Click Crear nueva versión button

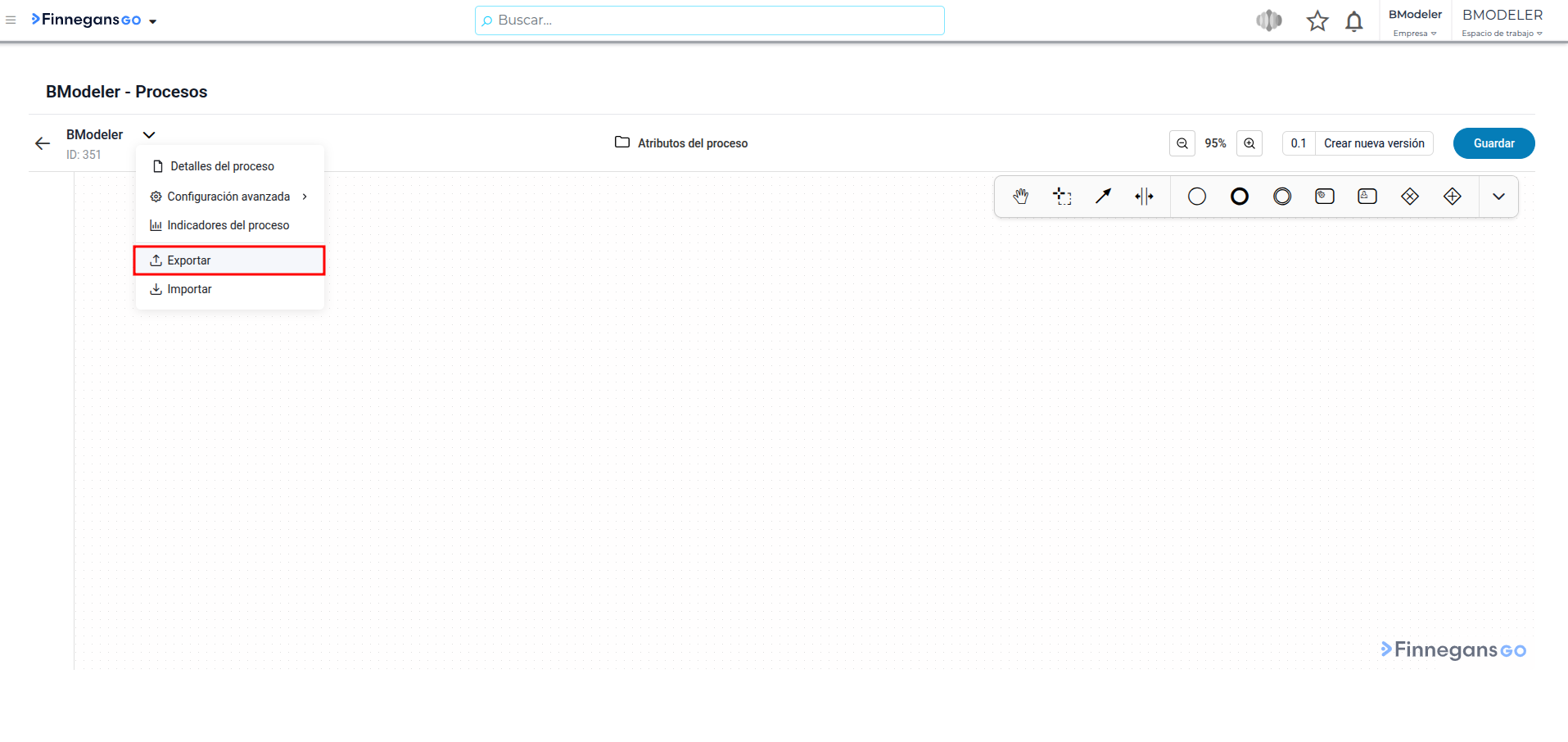tap(1374, 143)
